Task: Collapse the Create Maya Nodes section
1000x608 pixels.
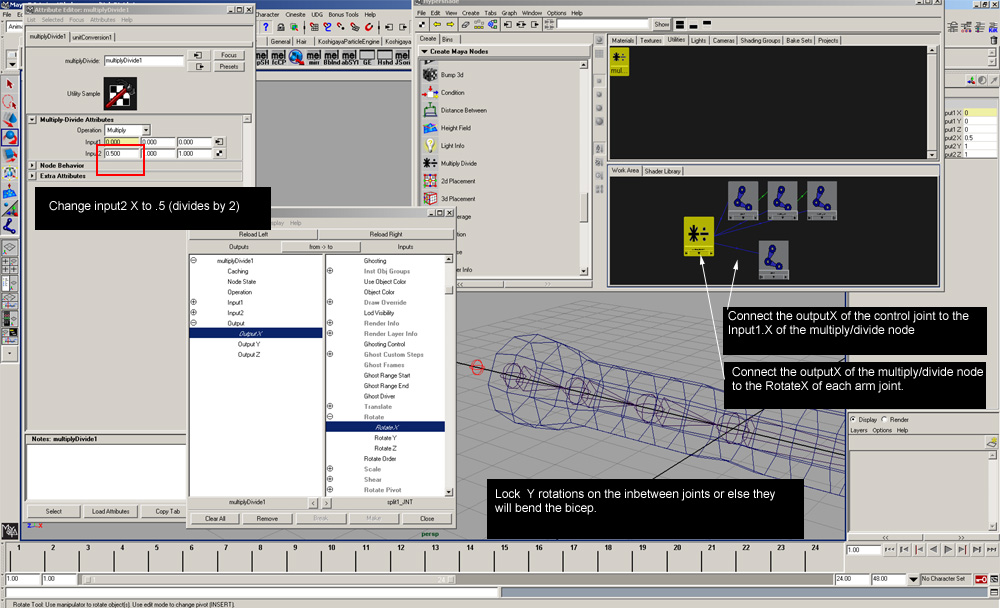Action: coord(424,51)
